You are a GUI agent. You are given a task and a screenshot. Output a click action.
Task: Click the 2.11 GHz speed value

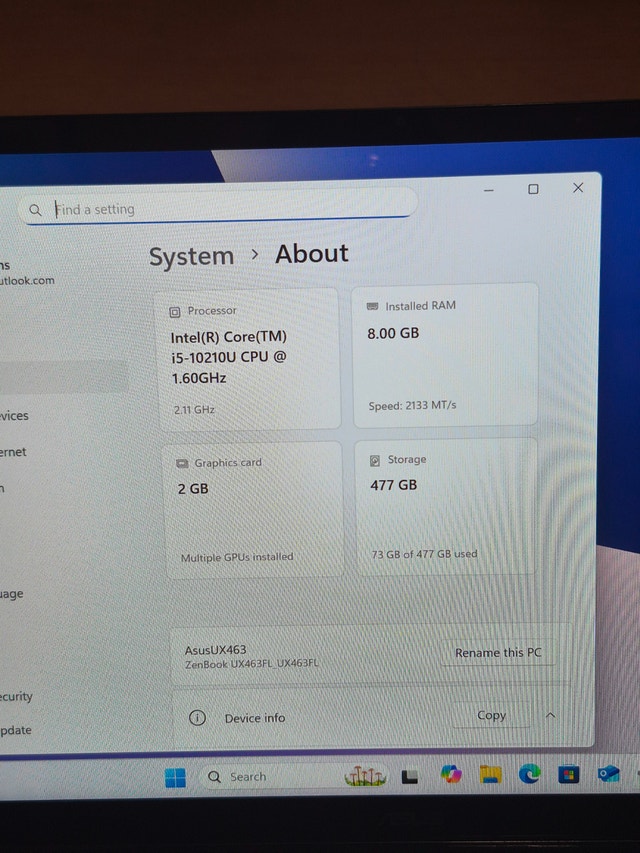tap(194, 410)
